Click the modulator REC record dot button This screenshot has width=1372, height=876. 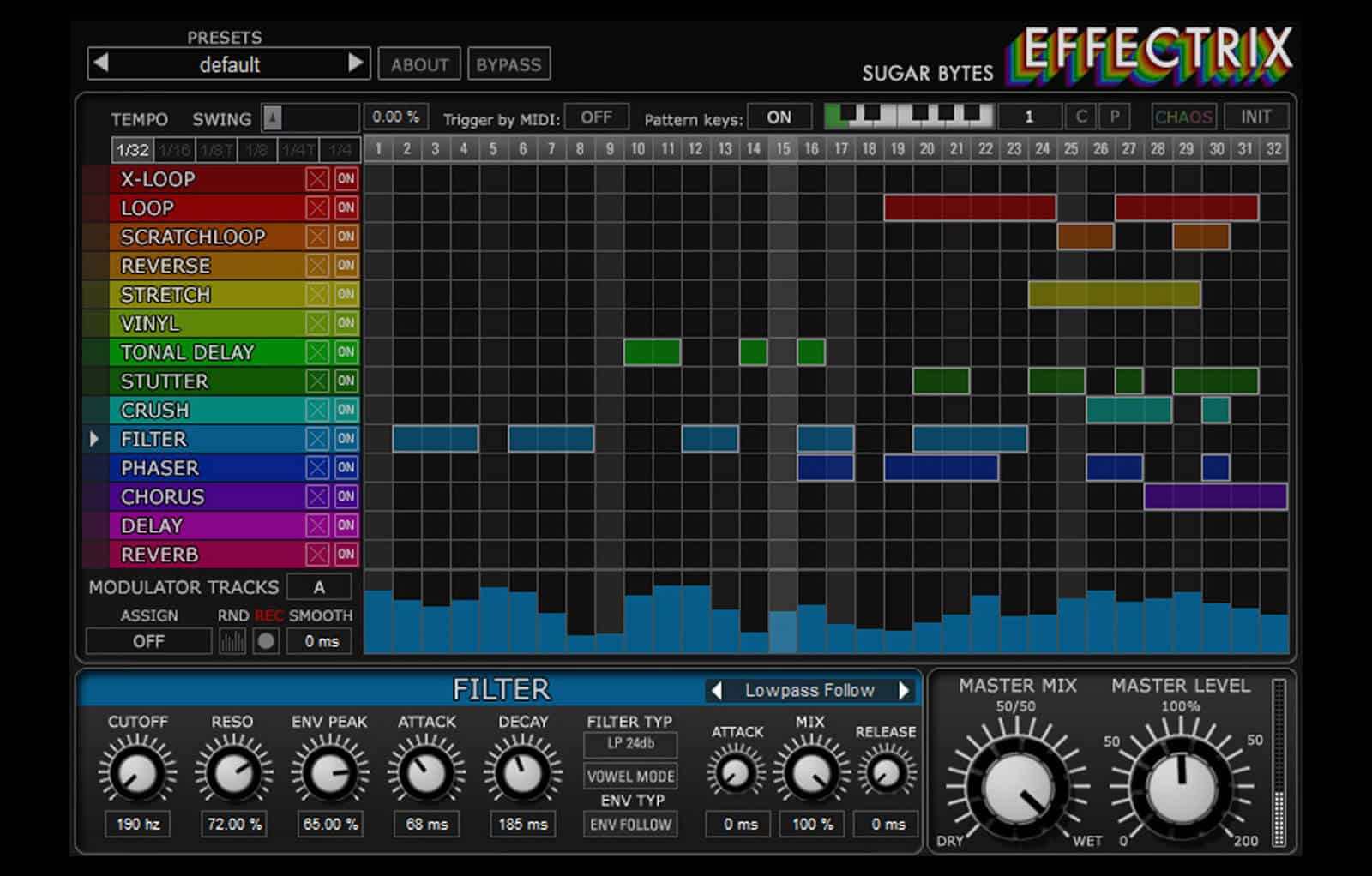pos(266,641)
